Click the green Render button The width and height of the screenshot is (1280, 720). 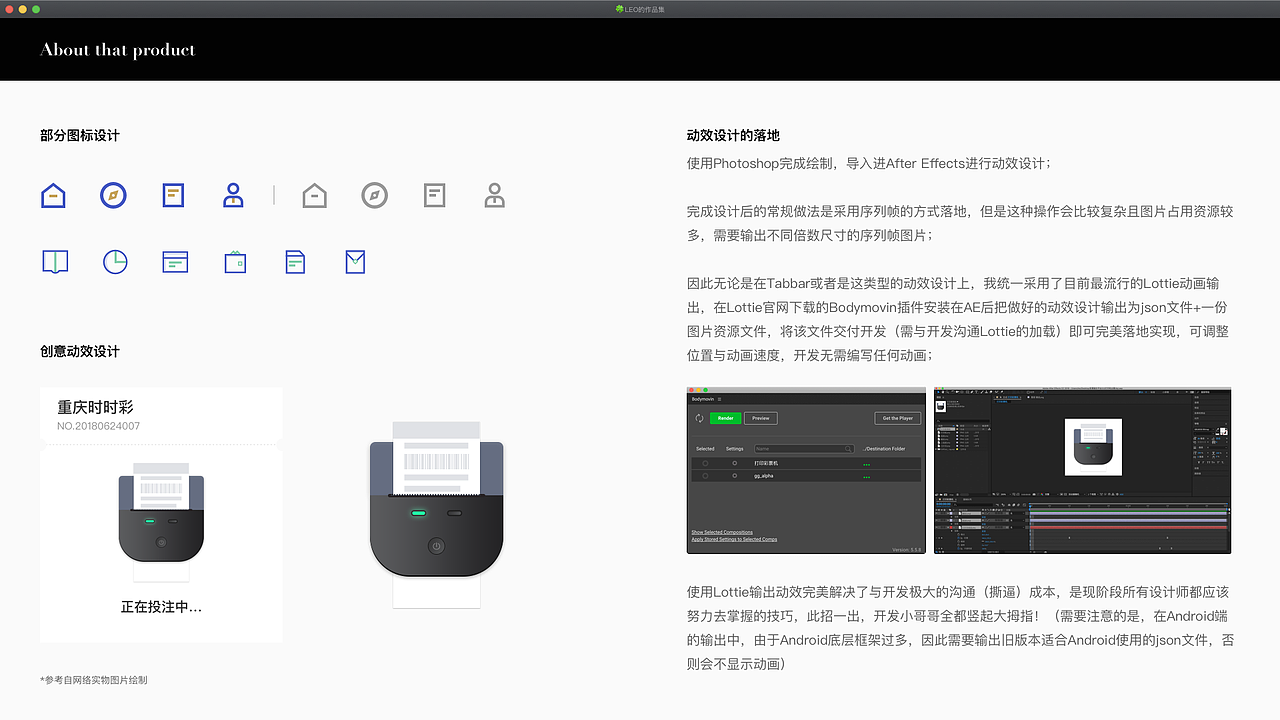tap(726, 418)
